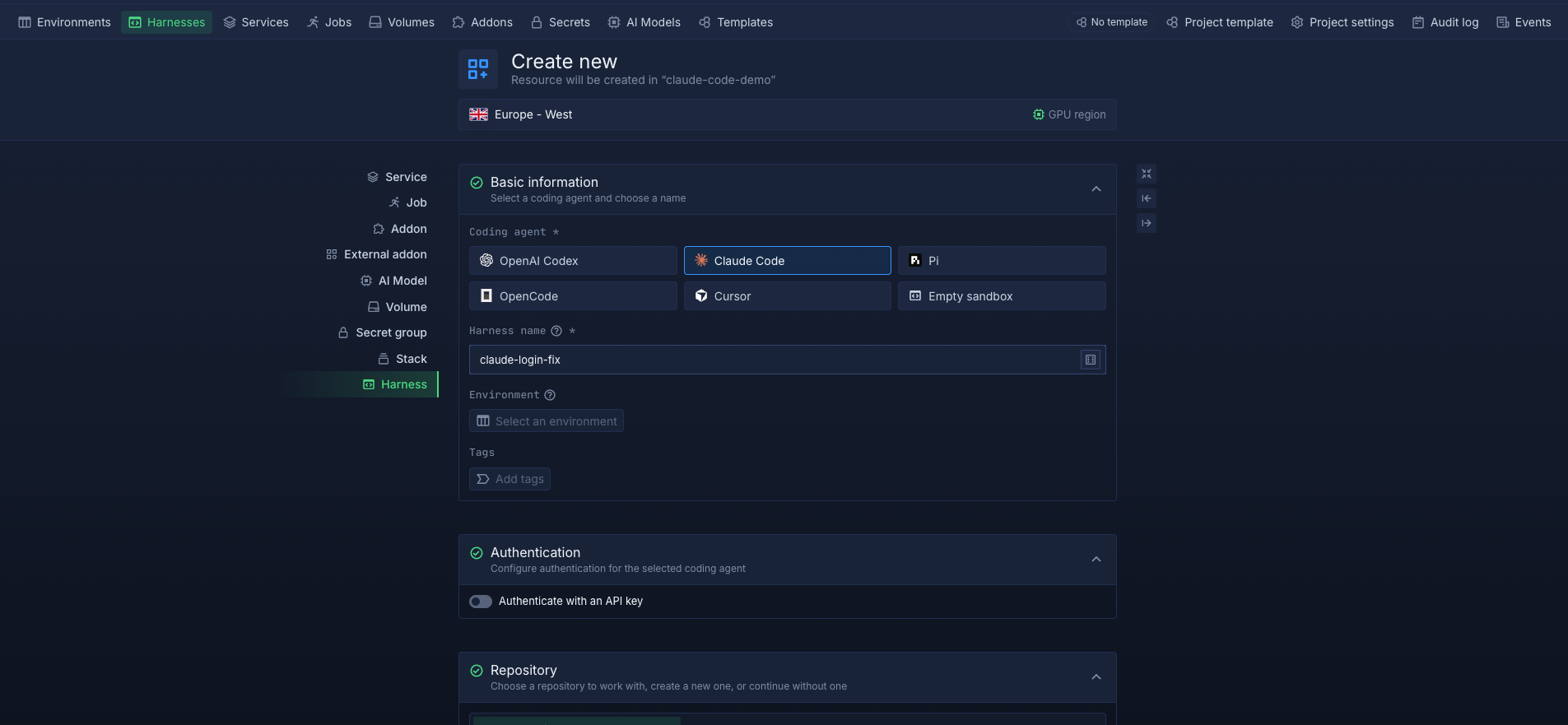Screen dimensions: 1568x725
Task: Select AI Model in the resource type sidebar
Action: 393,281
